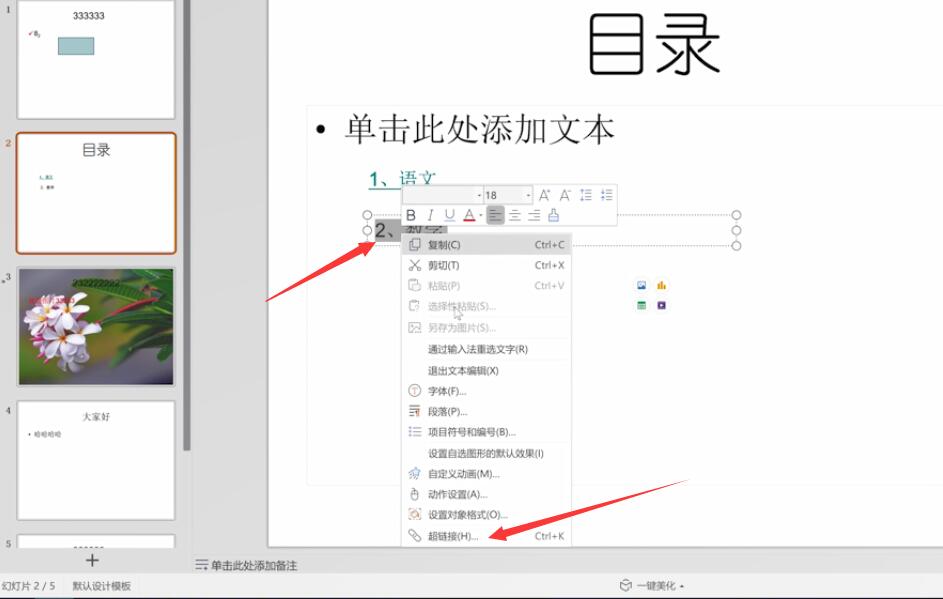The height and width of the screenshot is (599, 943).
Task: Expand the font color dropdown arrow
Action: pos(480,215)
